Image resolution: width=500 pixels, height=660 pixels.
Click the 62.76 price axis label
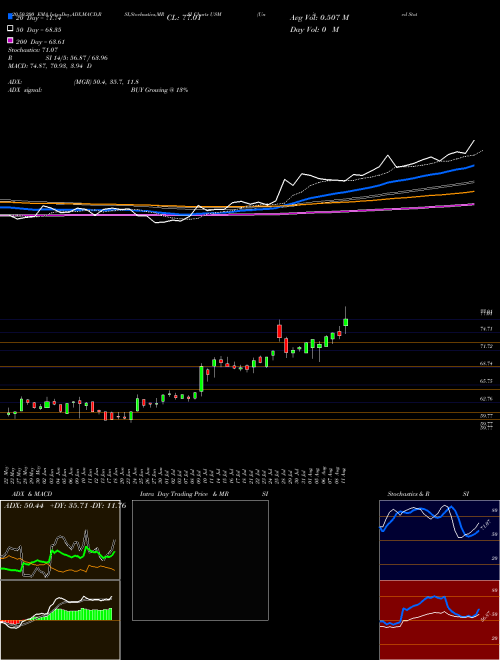[487, 398]
